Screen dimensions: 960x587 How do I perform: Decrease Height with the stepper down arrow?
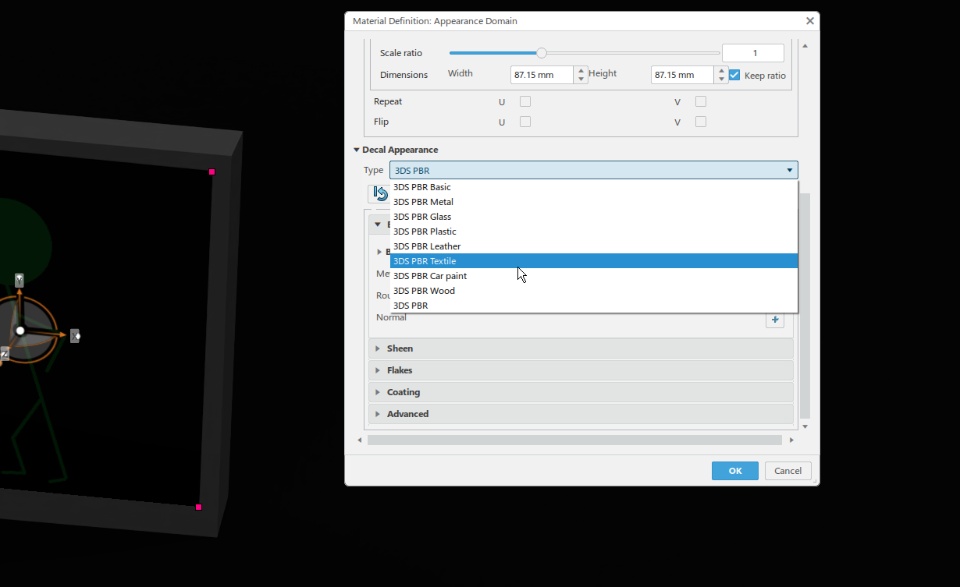721,79
